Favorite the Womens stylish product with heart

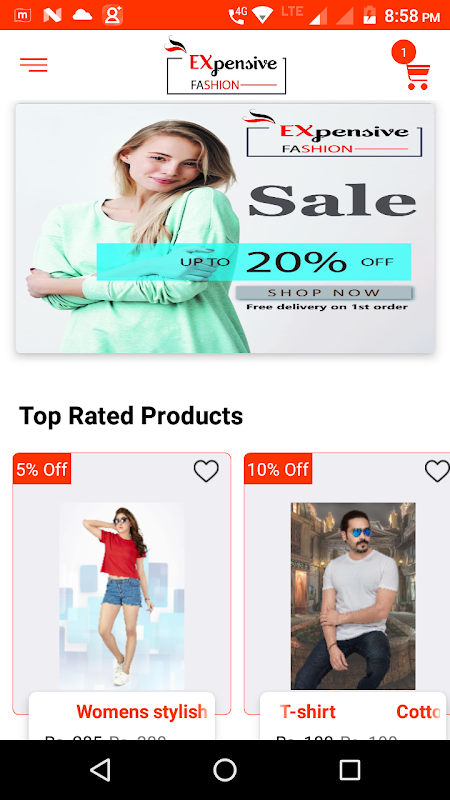206,471
